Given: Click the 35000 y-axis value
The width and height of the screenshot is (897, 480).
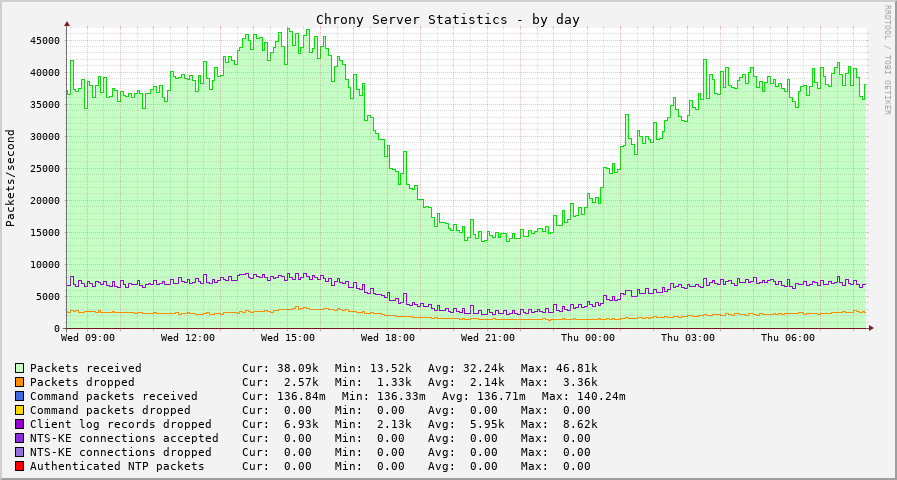Looking at the screenshot, I should pyautogui.click(x=45, y=105).
